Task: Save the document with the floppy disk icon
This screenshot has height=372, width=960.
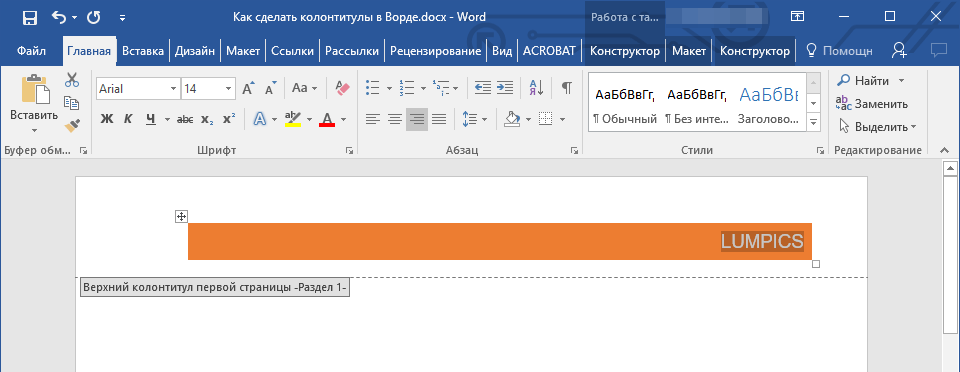Action: (29, 18)
